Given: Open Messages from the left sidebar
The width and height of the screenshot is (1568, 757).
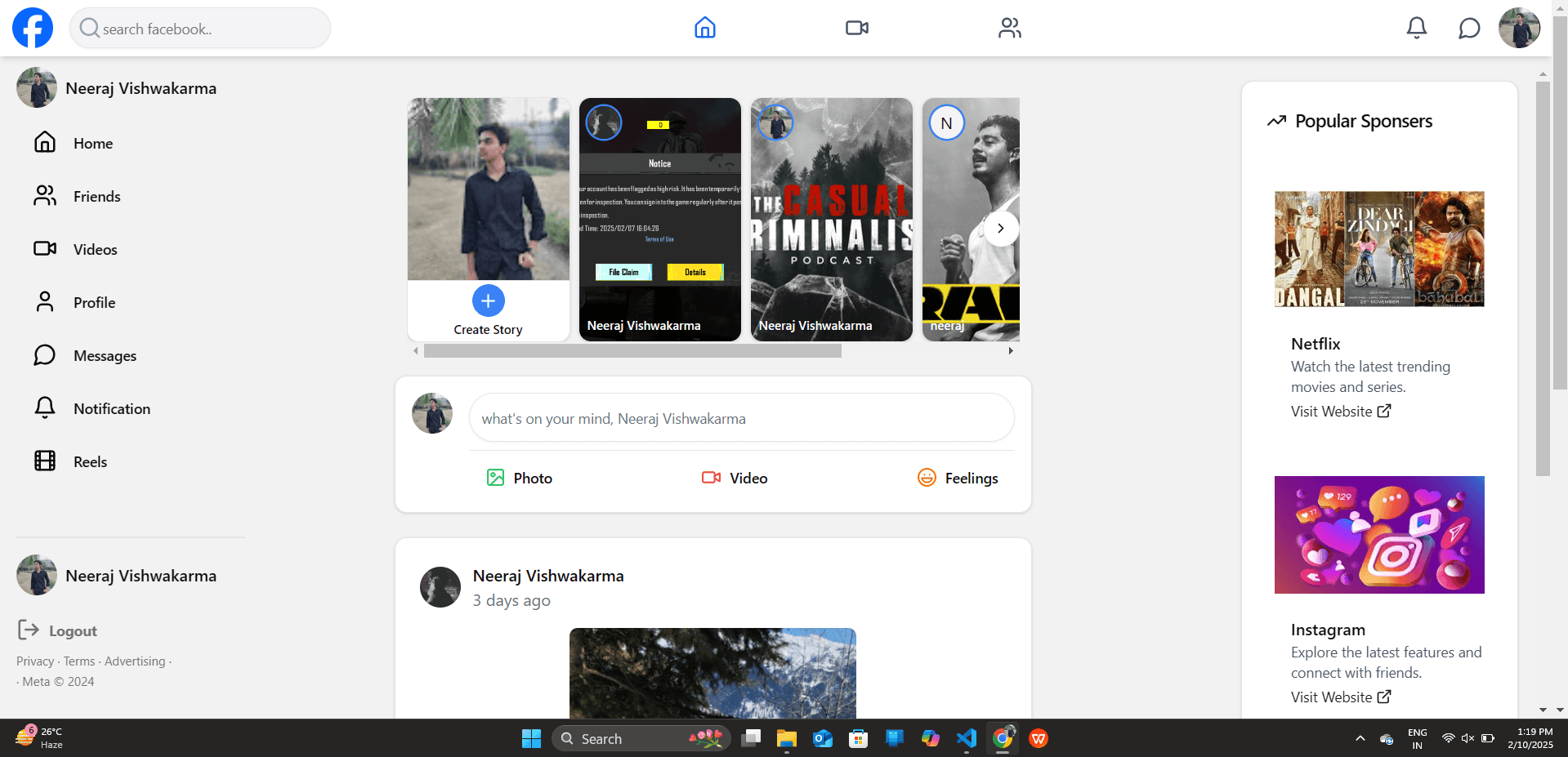Looking at the screenshot, I should coord(104,355).
